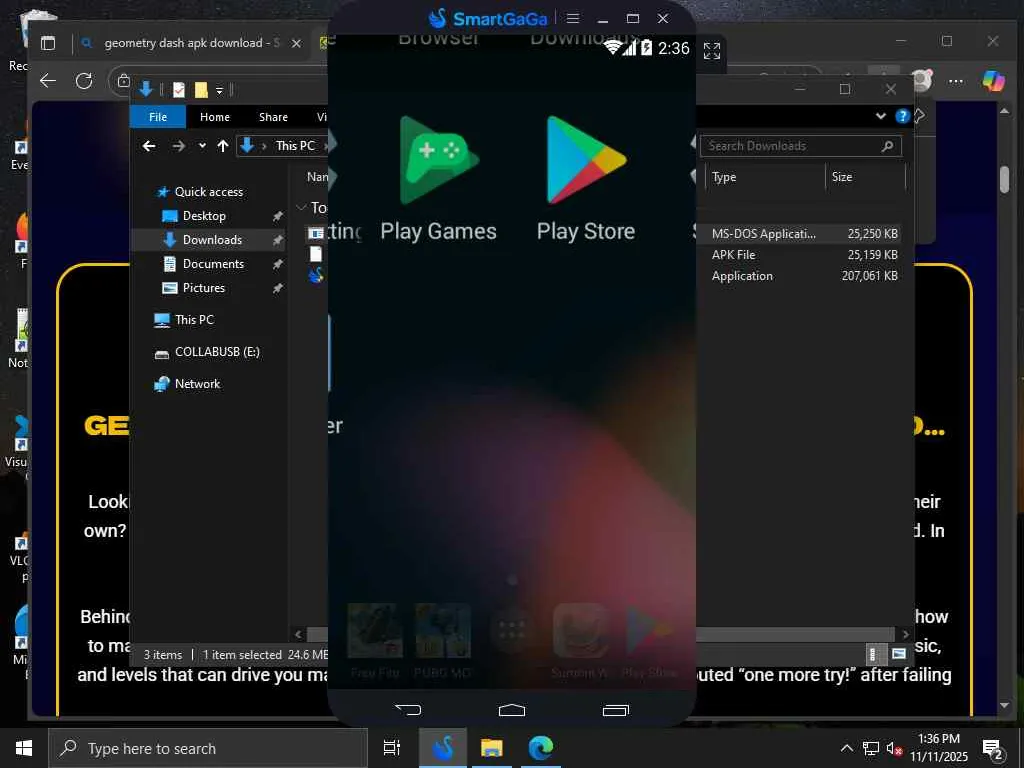Tap the Android home navigation button
This screenshot has width=1024, height=768.
tap(511, 709)
